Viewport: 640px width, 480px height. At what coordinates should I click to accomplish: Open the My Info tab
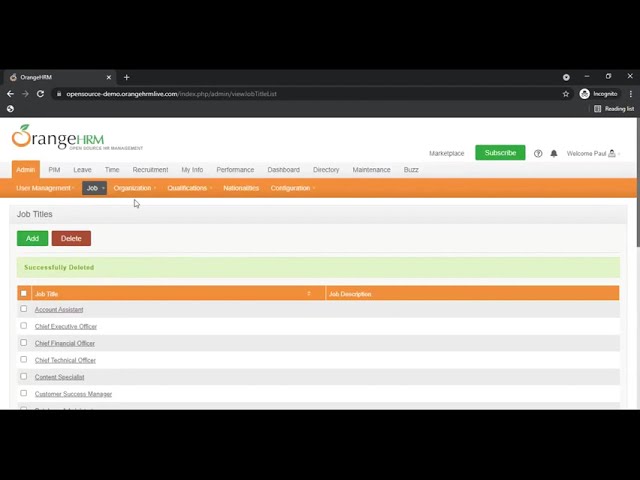click(192, 170)
